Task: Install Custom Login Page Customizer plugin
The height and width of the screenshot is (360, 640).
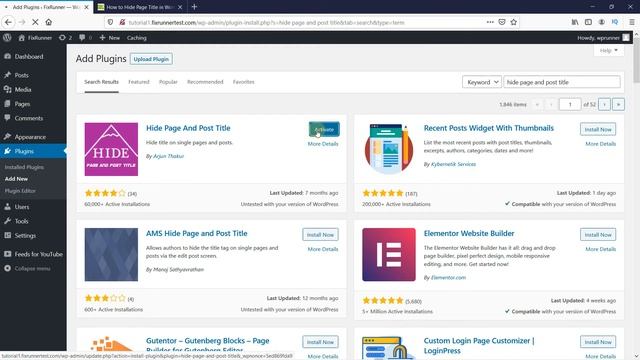Action: [x=598, y=342]
